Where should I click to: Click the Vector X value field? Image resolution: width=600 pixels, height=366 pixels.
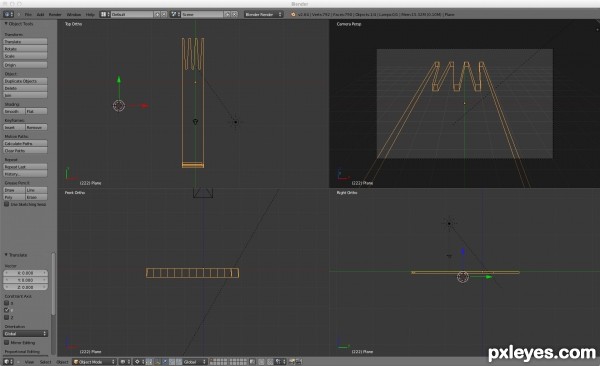tap(25, 273)
